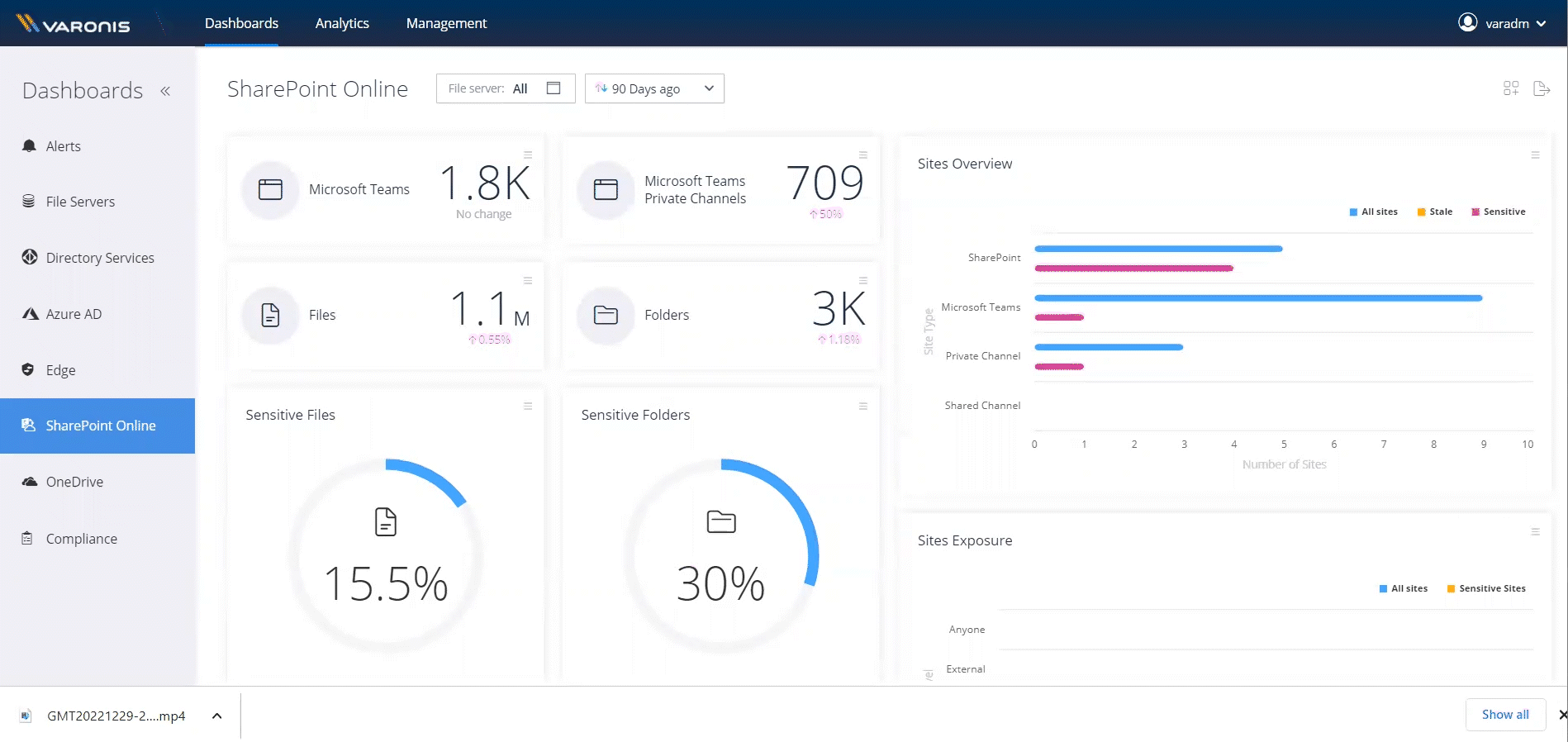Toggle Sensitive Sites legend in Sites Exposure

pyautogui.click(x=1486, y=588)
